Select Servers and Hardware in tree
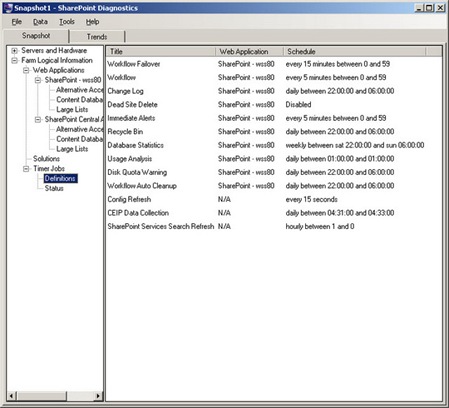Viewport: 449px width, 408px height. [x=54, y=51]
